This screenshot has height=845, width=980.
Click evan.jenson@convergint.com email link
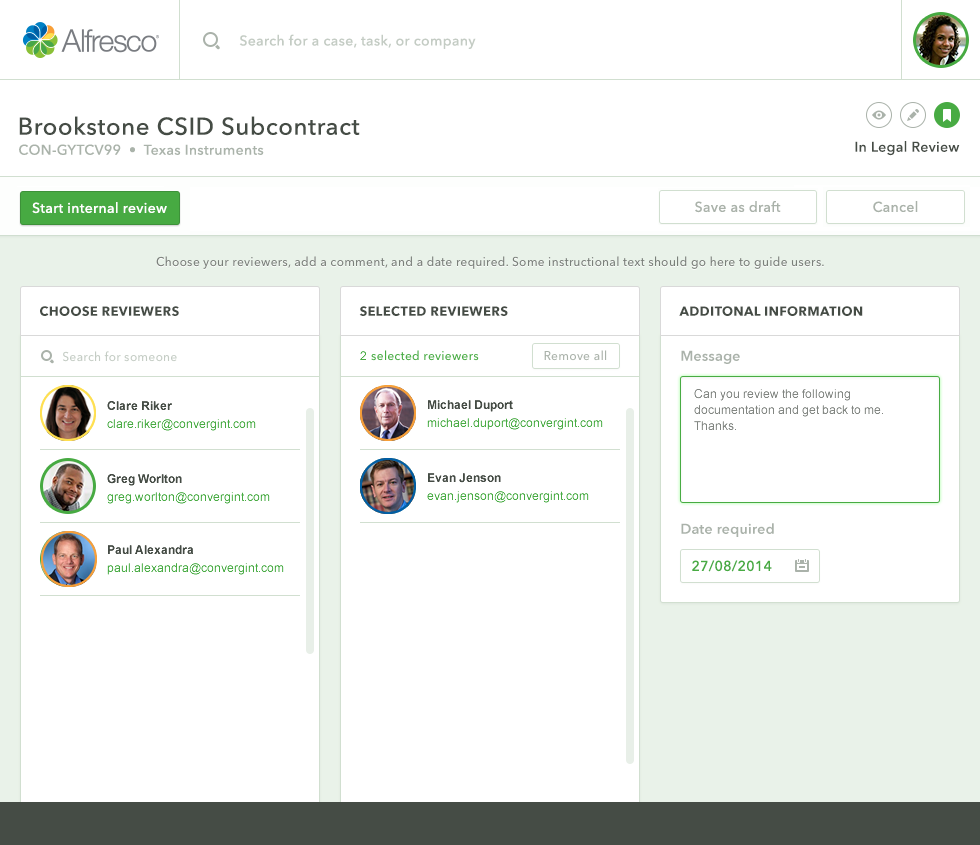click(508, 496)
